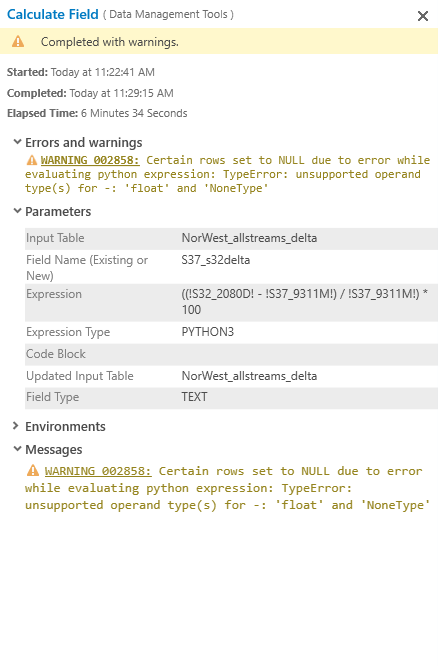Screen dimensions: 438x666
Task: Collapse the Messages section
Action: [x=17, y=449]
